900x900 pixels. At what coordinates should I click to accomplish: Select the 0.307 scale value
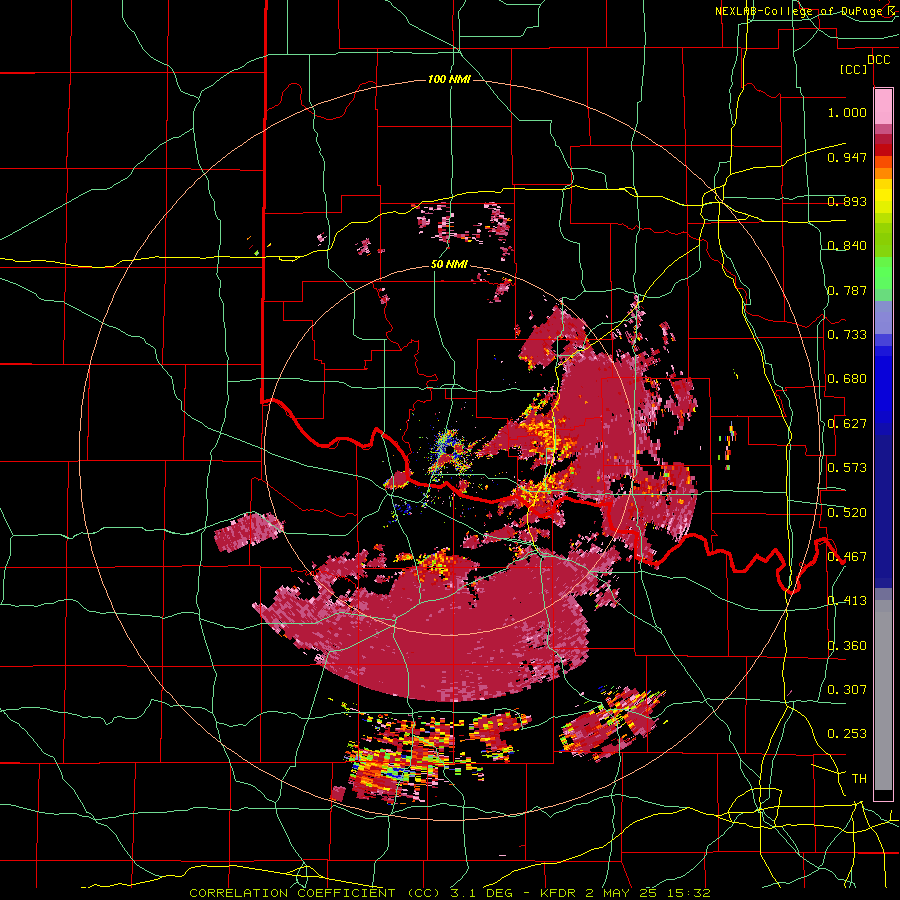[847, 690]
